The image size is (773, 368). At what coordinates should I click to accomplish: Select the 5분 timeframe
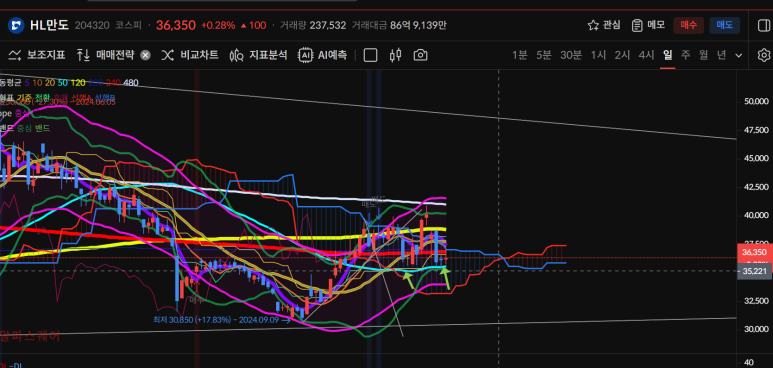[544, 55]
